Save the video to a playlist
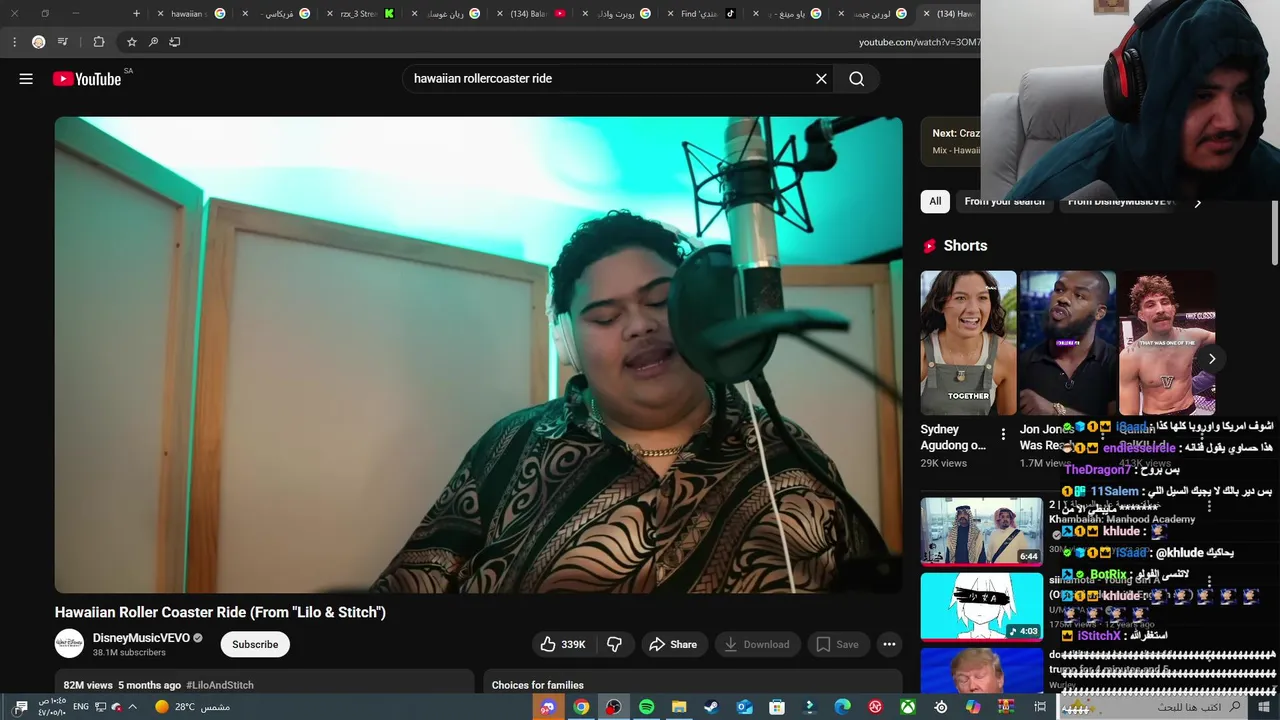The height and width of the screenshot is (720, 1280). click(837, 645)
